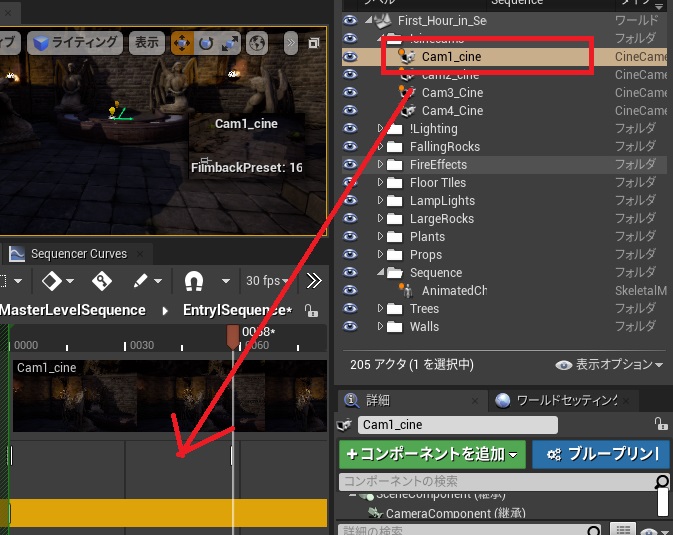
Task: Select the scale gizmo tool
Action: (230, 43)
